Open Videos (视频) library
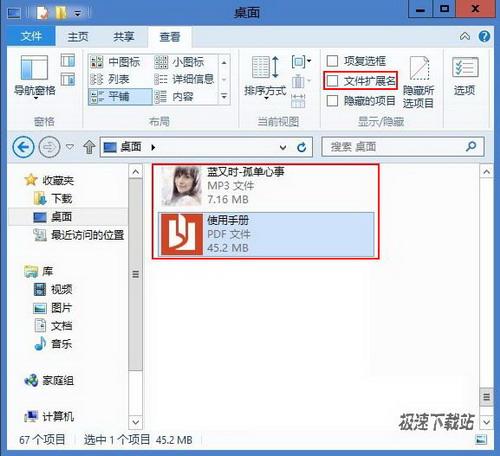This screenshot has width=500, height=456. click(53, 289)
